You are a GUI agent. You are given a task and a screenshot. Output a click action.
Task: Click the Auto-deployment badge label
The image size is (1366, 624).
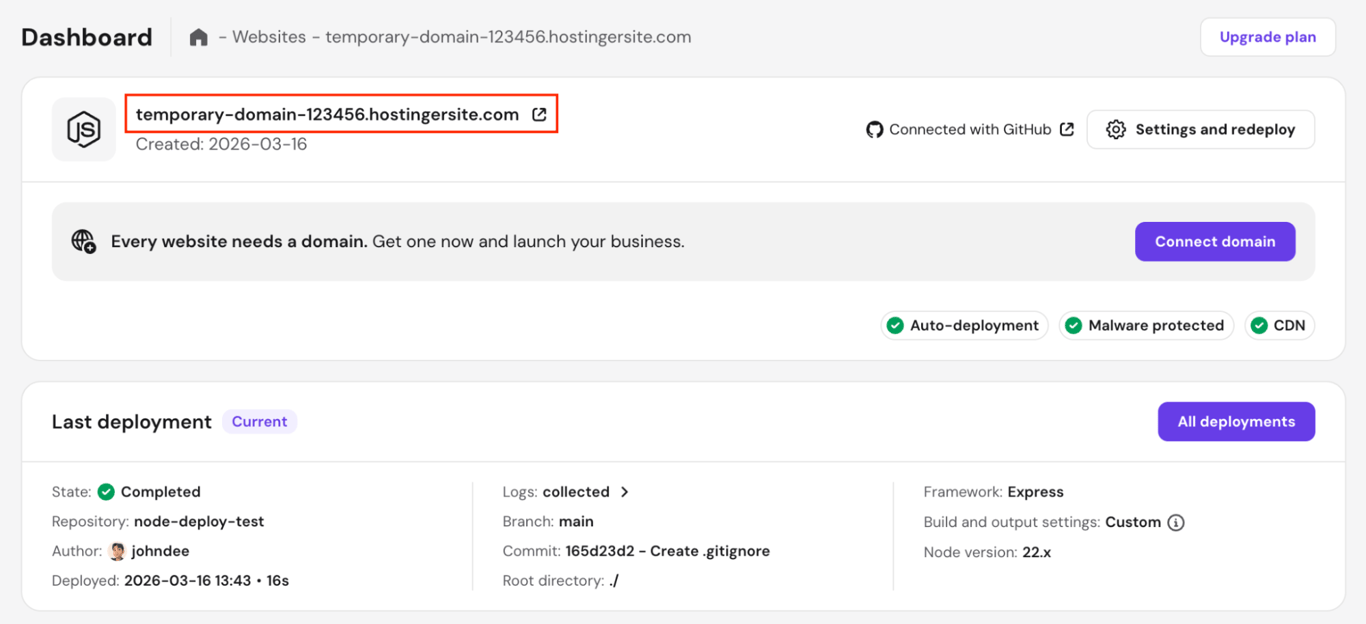click(974, 325)
